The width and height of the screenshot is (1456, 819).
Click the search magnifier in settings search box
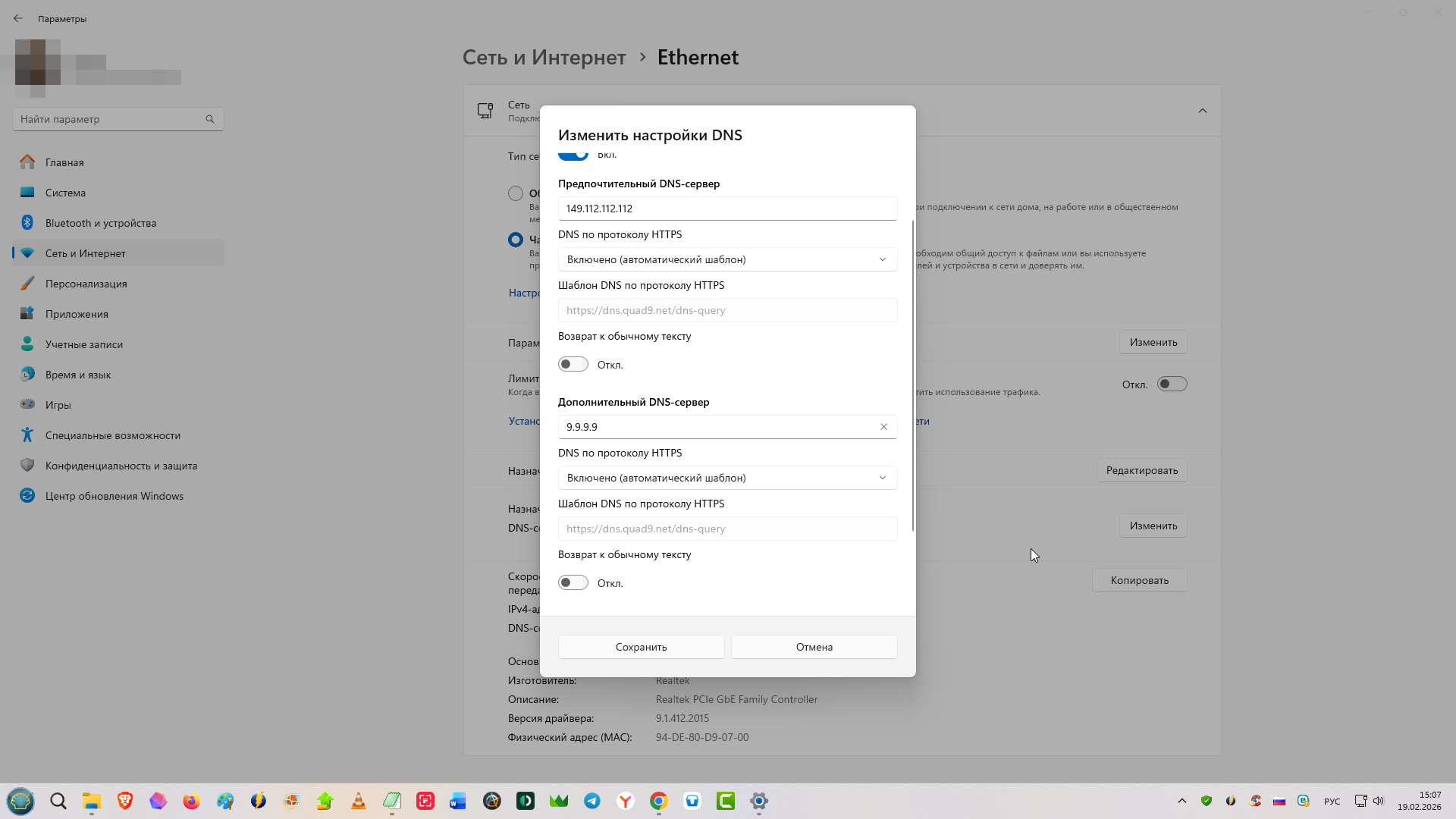coord(210,119)
